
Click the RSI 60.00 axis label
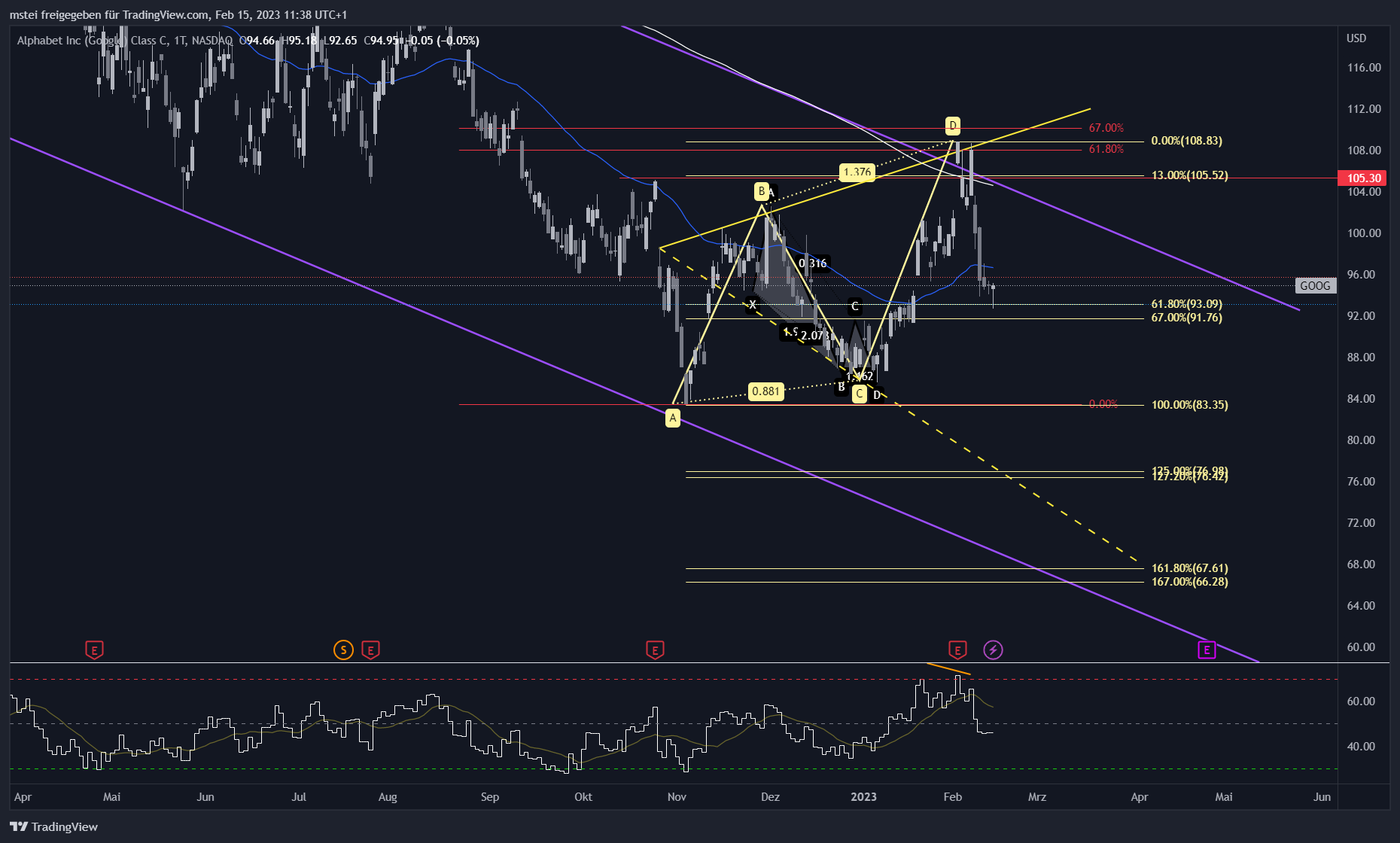click(x=1361, y=701)
